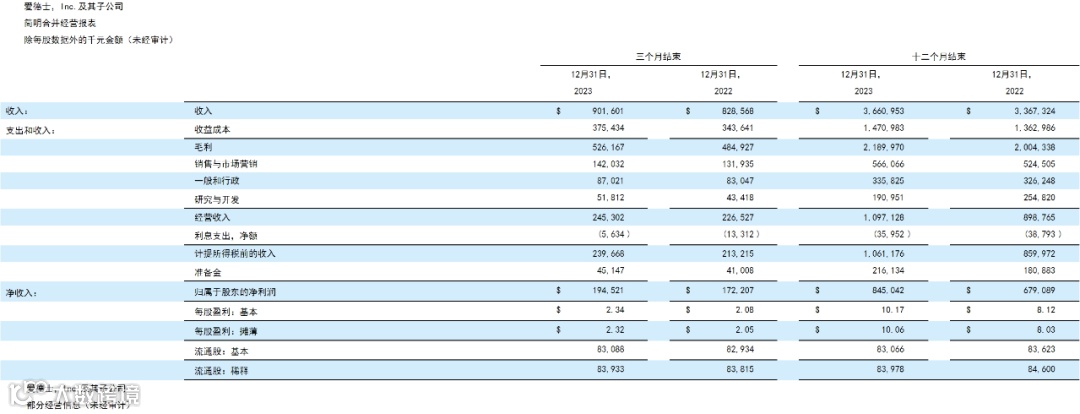Click the diluted shares value 83,933
Screen dimensions: 1080x414
pos(611,370)
